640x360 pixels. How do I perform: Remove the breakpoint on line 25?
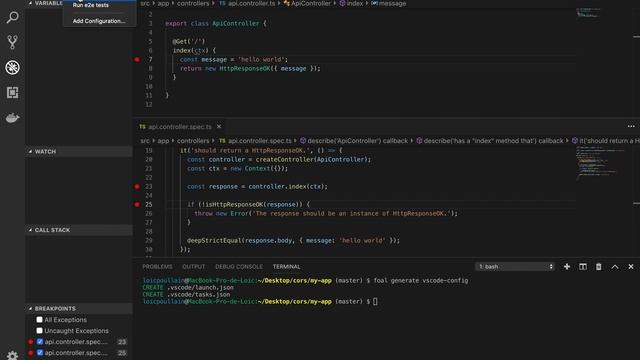click(x=137, y=204)
